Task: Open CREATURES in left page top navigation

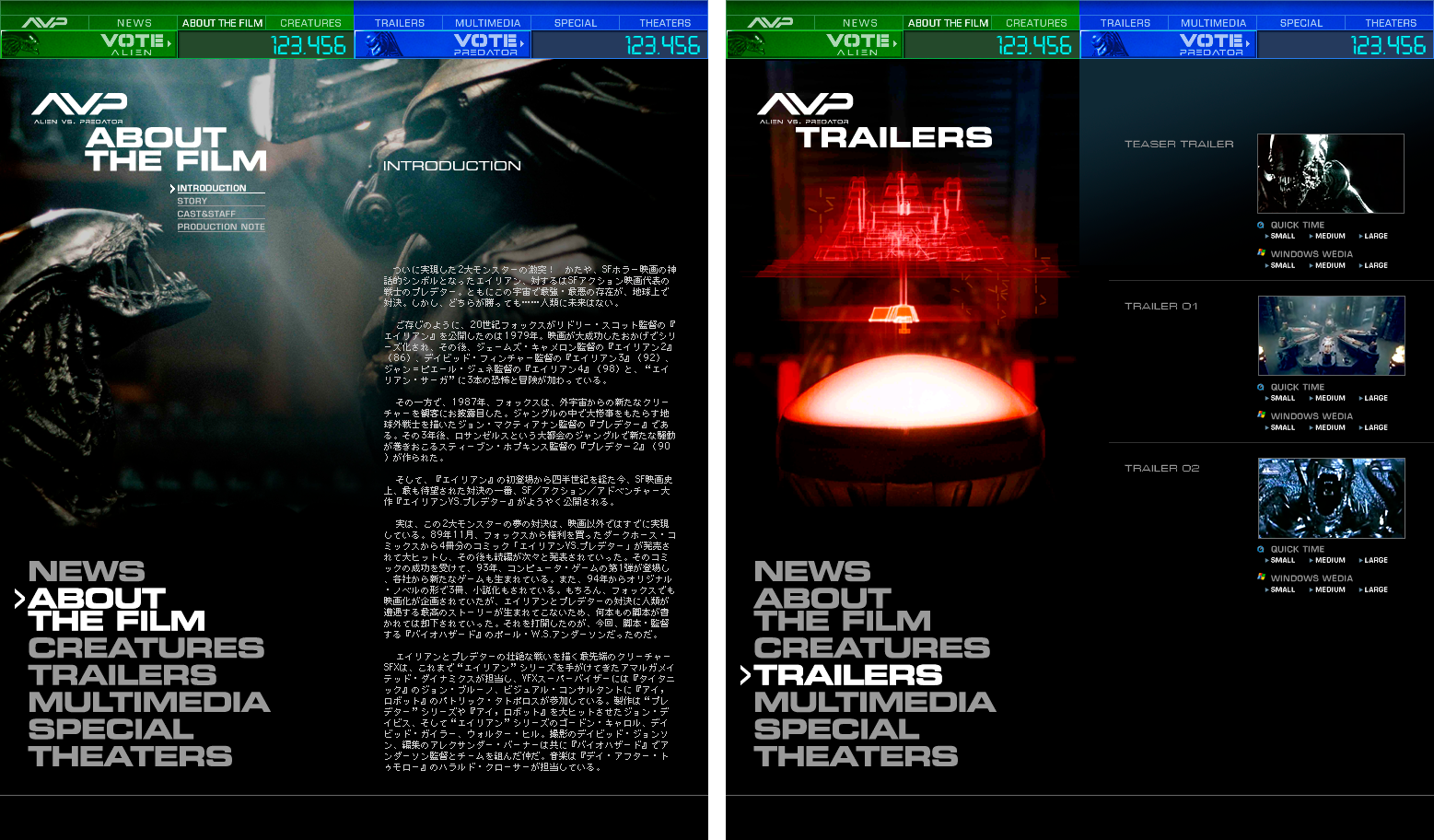Action: [x=310, y=23]
